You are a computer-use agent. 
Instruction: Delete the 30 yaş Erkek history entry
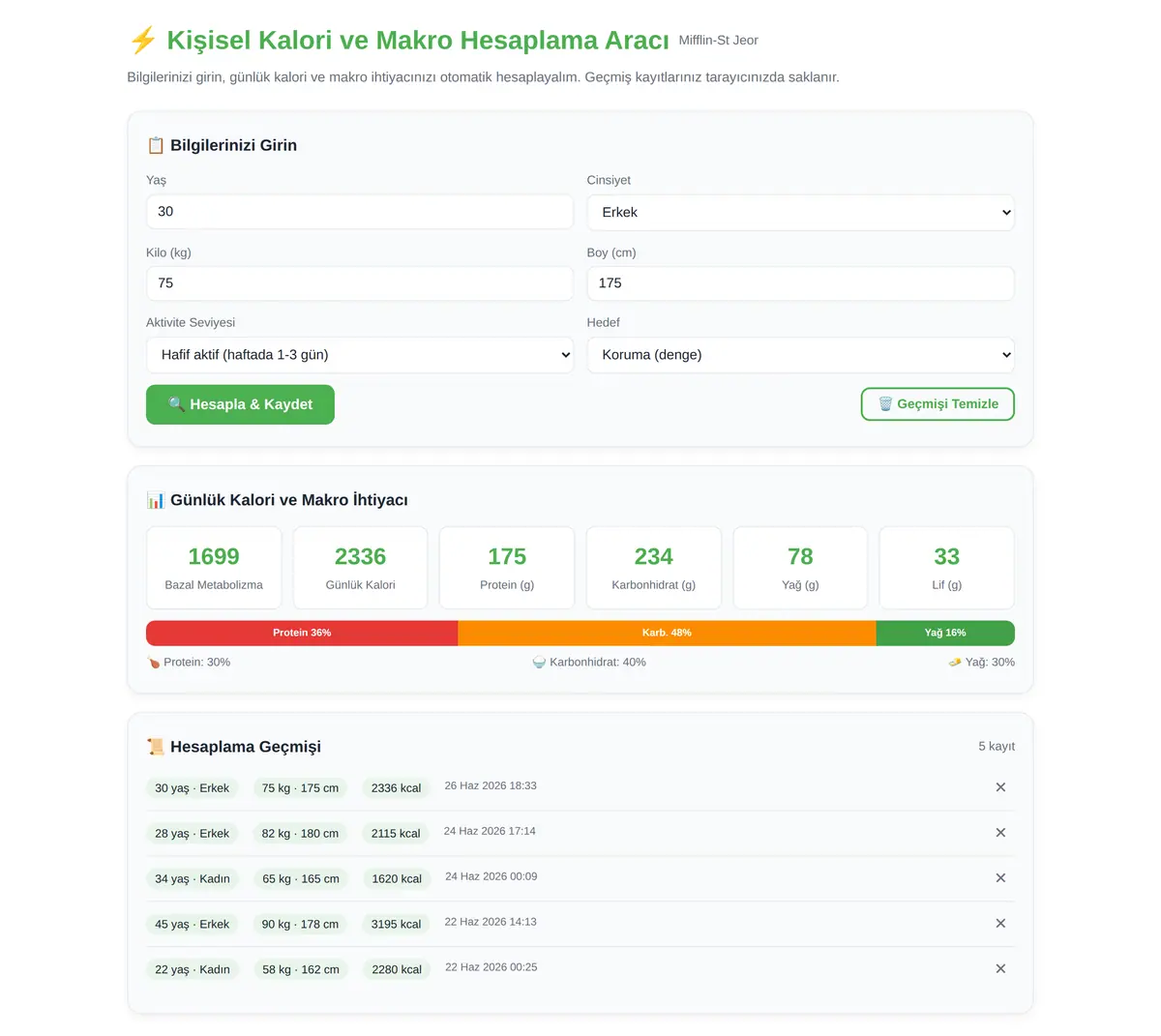pyautogui.click(x=1000, y=787)
